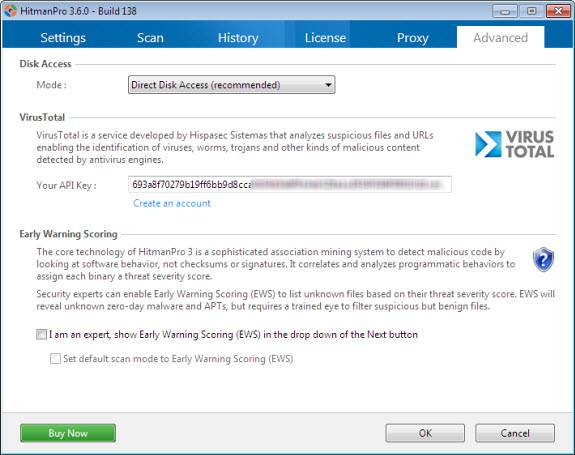Toggle 'Set default scan mode to EWS' checkbox
Image resolution: width=575 pixels, height=455 pixels.
click(x=55, y=358)
